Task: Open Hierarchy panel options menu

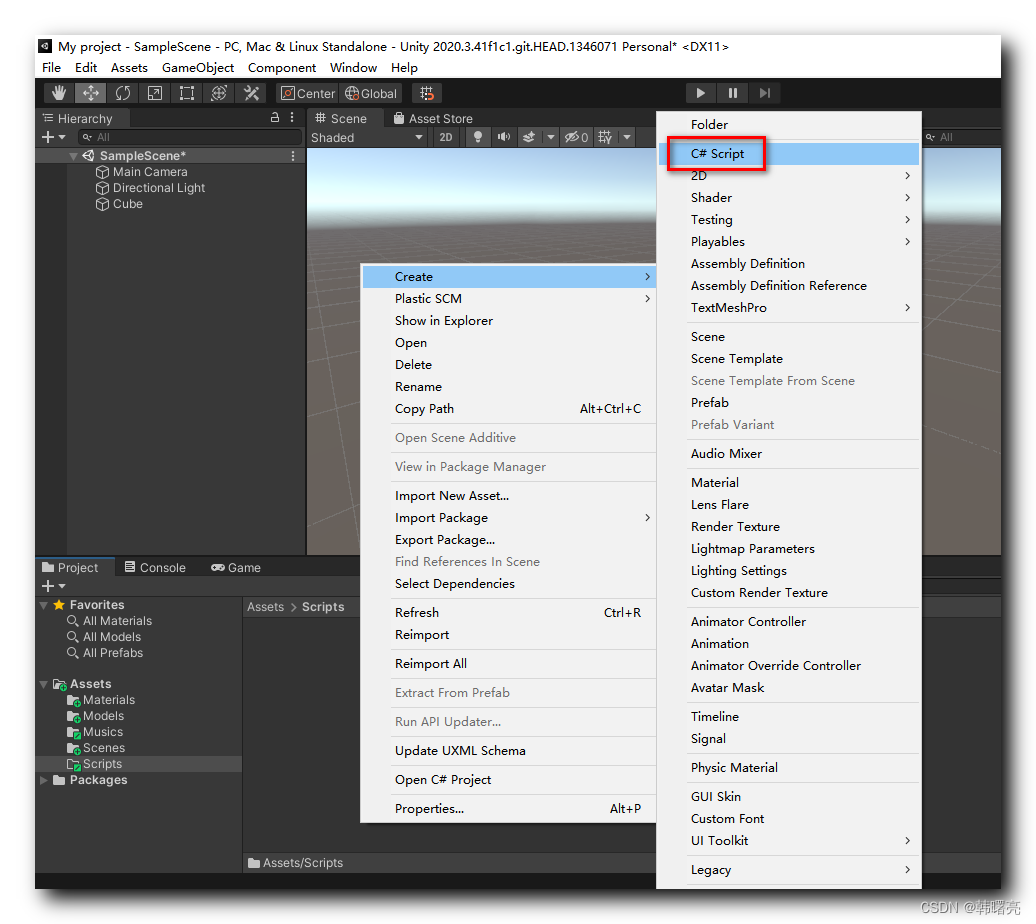Action: tap(292, 118)
